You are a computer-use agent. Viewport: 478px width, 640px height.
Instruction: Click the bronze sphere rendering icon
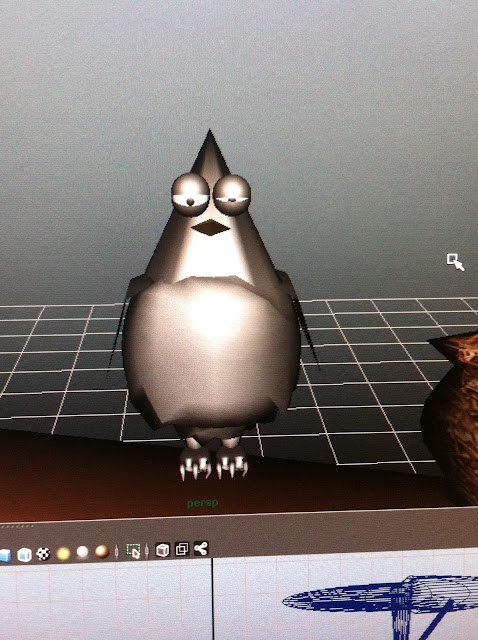coord(102,551)
